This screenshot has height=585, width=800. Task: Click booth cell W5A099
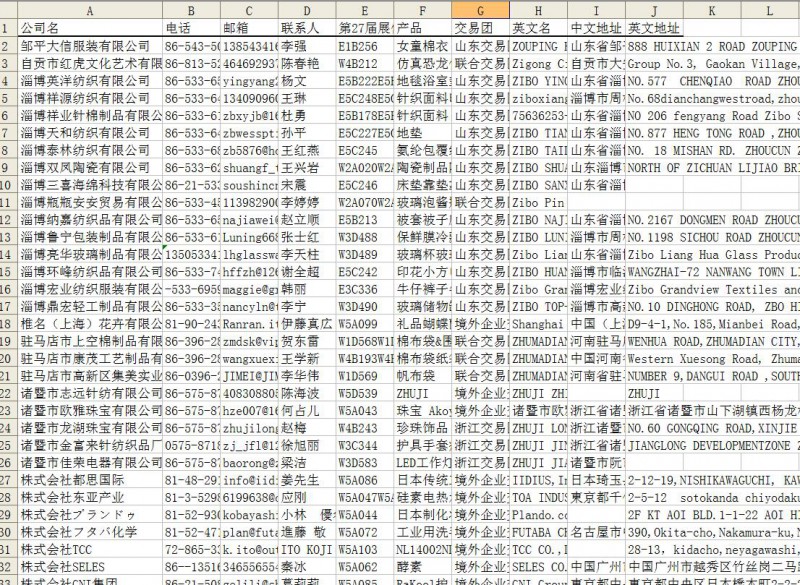365,324
